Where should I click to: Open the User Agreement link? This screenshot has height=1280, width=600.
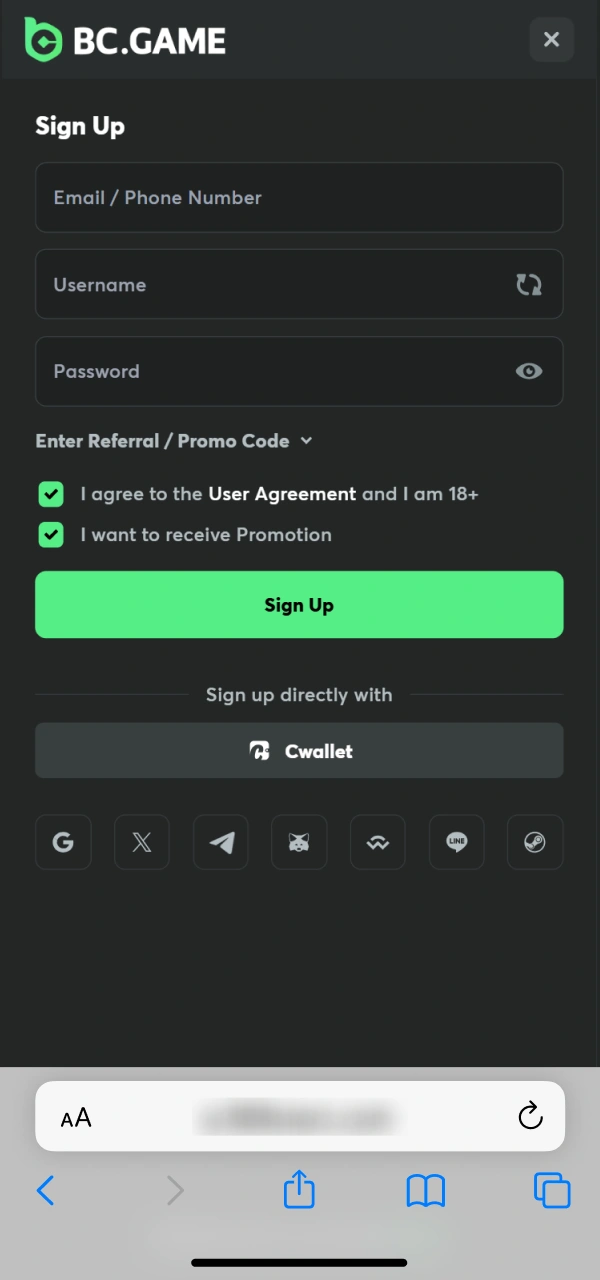coord(282,494)
